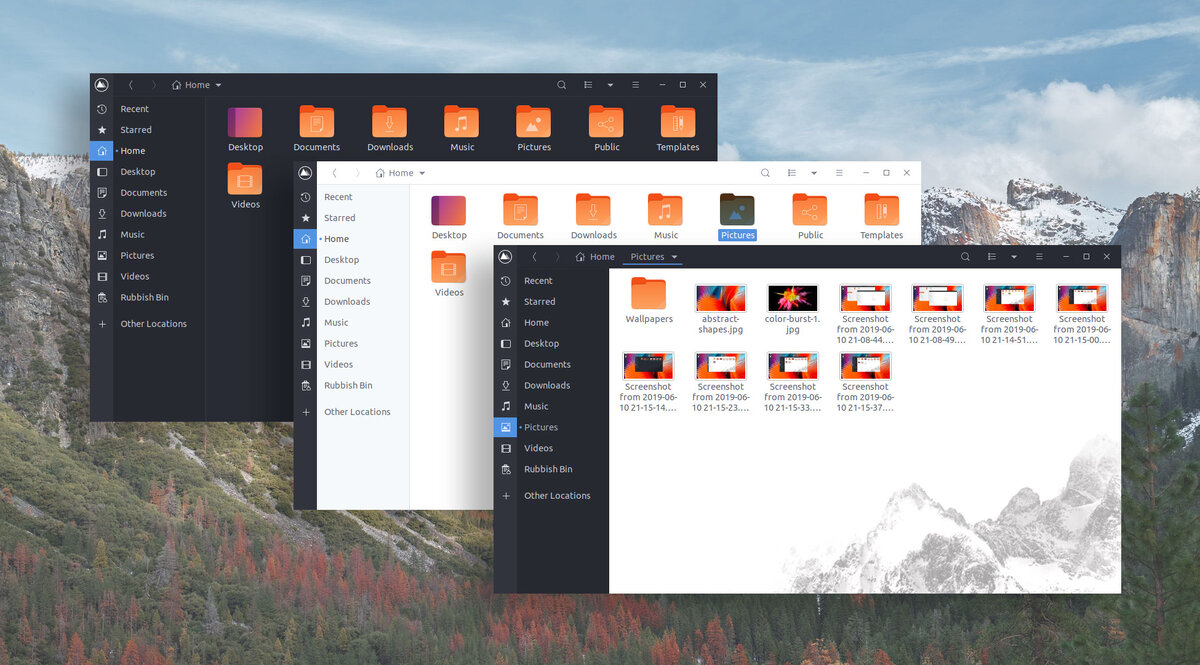The width and height of the screenshot is (1200, 665).
Task: Select highlighted Pictures sidebar icon in front window
Action: pyautogui.click(x=506, y=427)
